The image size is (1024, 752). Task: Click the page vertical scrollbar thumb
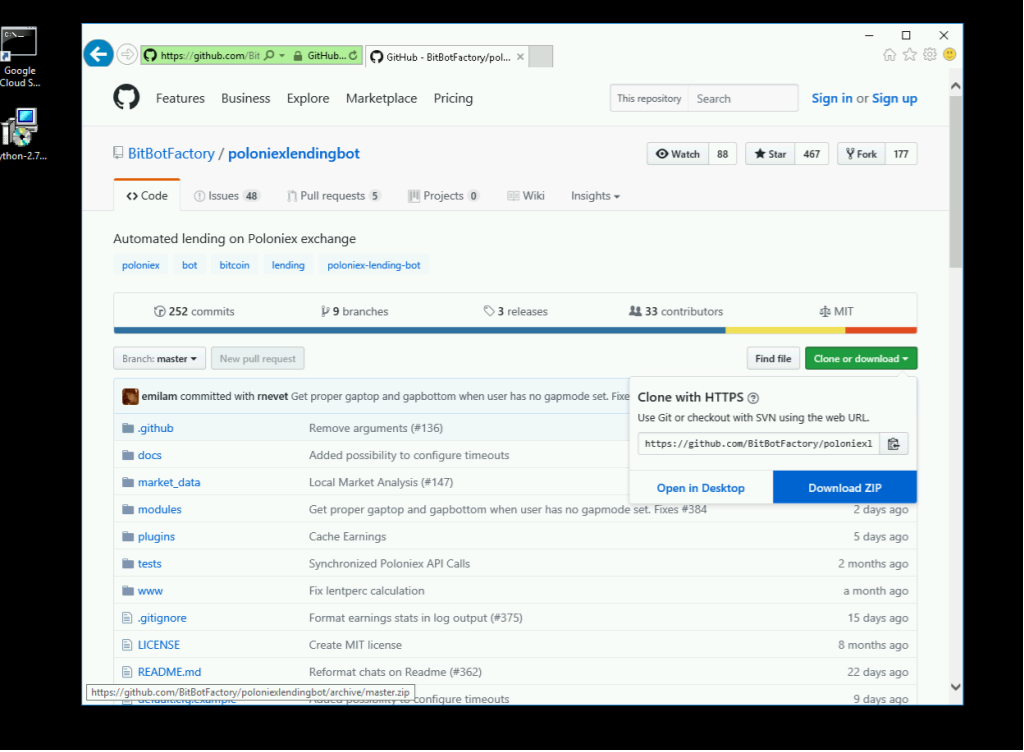coord(955,181)
